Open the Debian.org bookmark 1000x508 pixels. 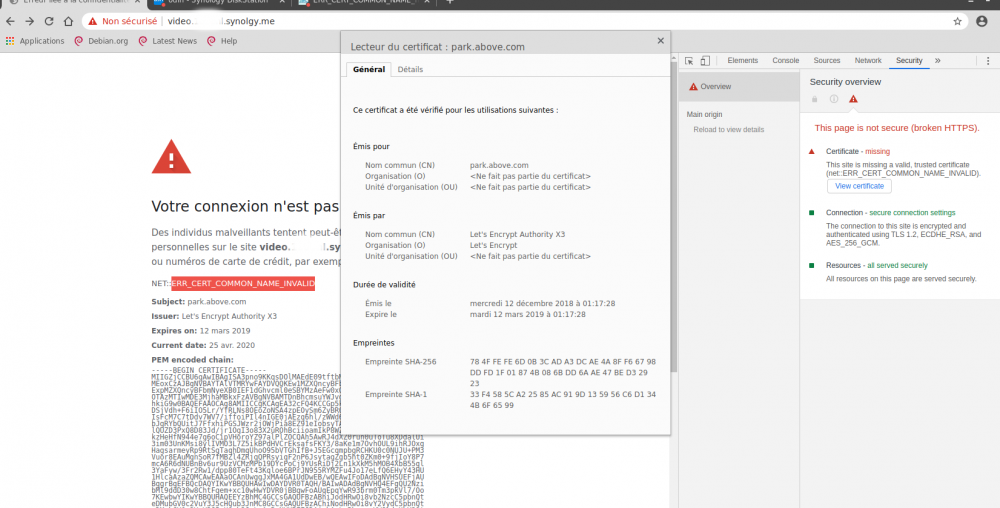tap(100, 41)
